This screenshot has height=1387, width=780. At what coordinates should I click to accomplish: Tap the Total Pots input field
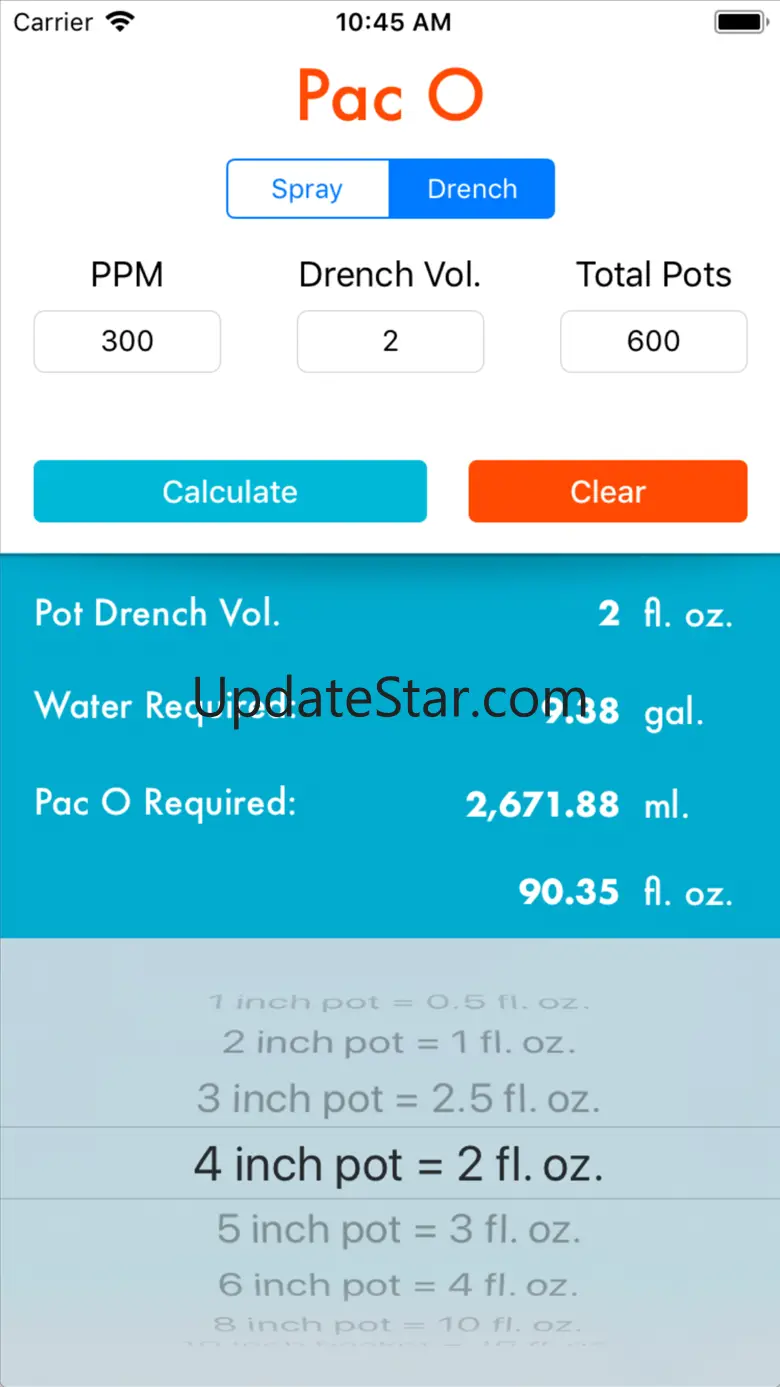coord(653,341)
